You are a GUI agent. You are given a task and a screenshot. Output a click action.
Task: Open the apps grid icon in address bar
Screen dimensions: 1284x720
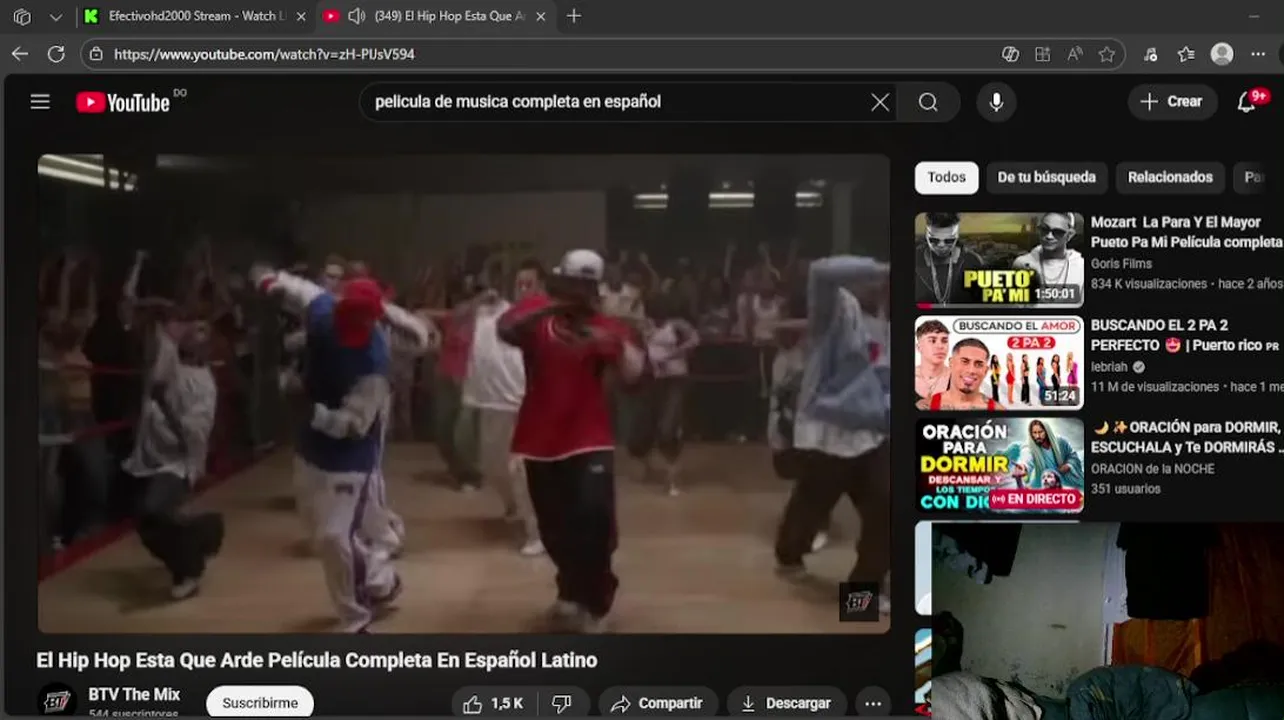tap(1043, 54)
